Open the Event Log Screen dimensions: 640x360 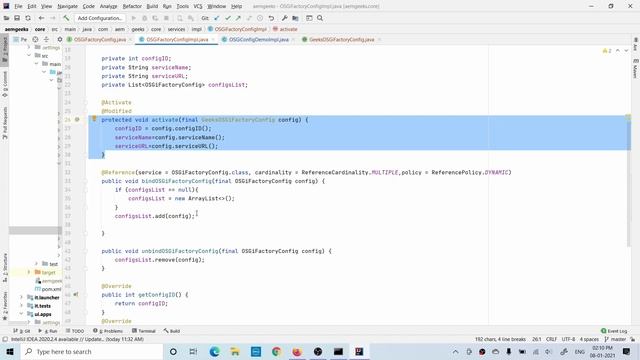coord(614,331)
